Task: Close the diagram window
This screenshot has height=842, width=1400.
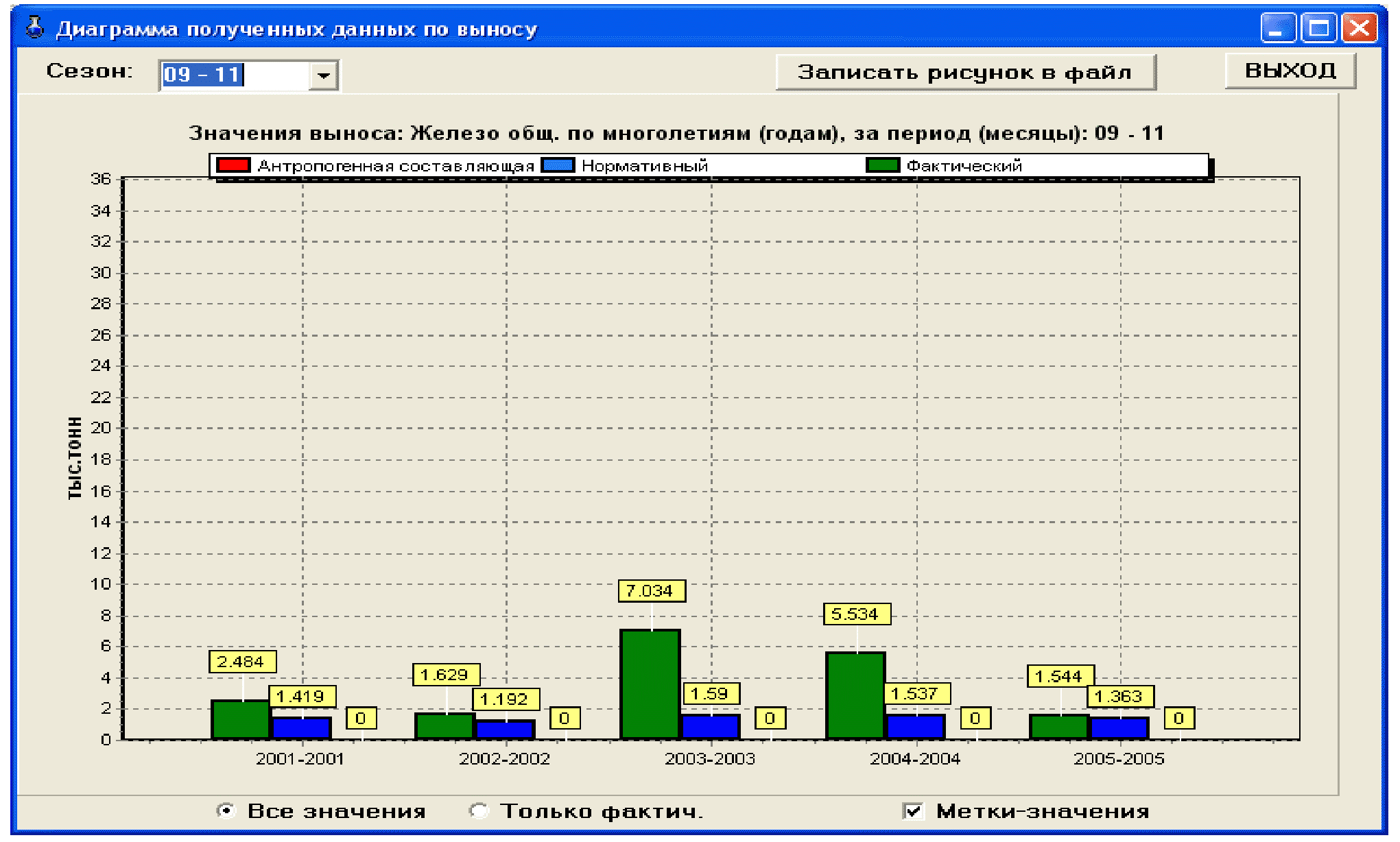Action: click(1360, 28)
